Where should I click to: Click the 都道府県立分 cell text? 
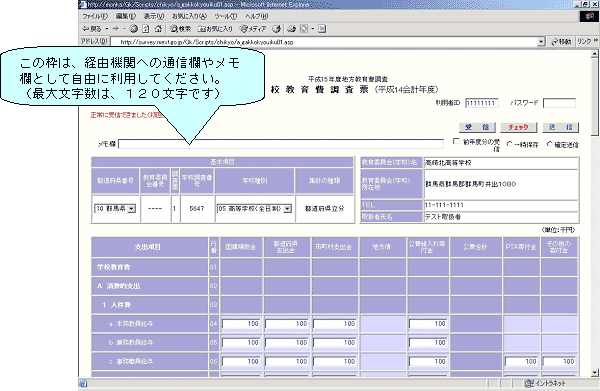[324, 209]
